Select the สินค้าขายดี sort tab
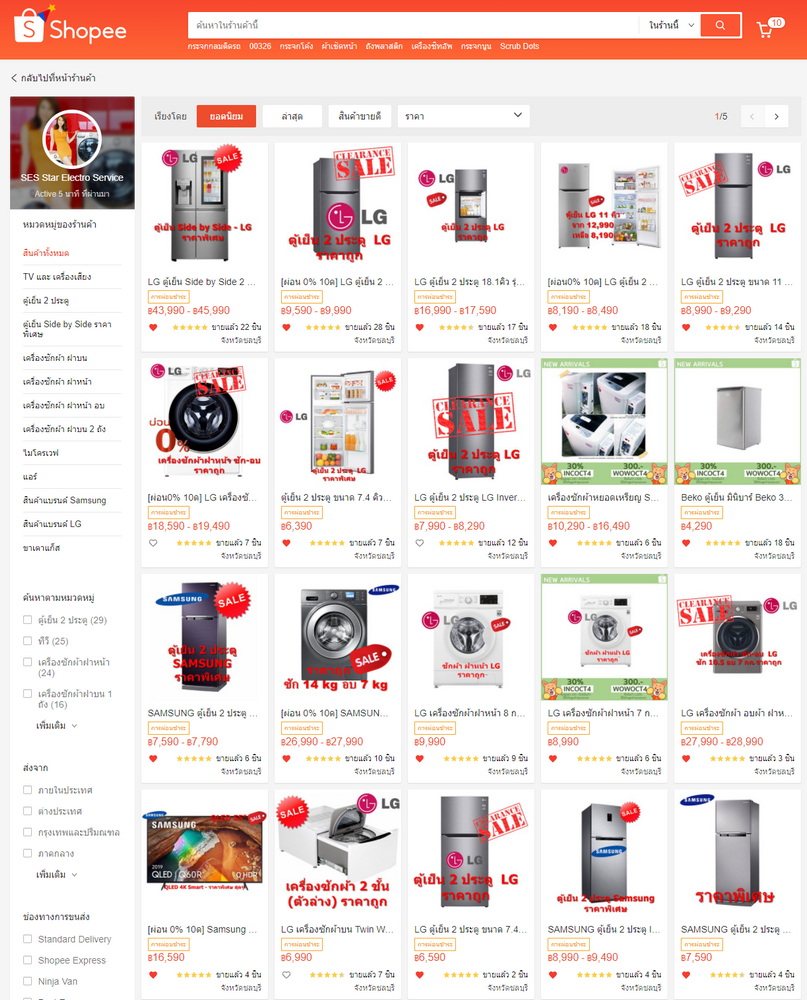The height and width of the screenshot is (1000, 807). coord(360,116)
